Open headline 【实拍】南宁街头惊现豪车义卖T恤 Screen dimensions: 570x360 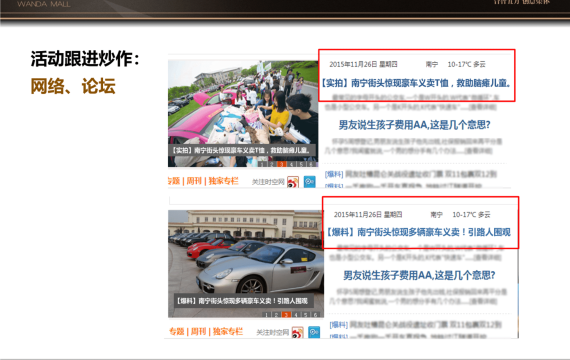(416, 83)
